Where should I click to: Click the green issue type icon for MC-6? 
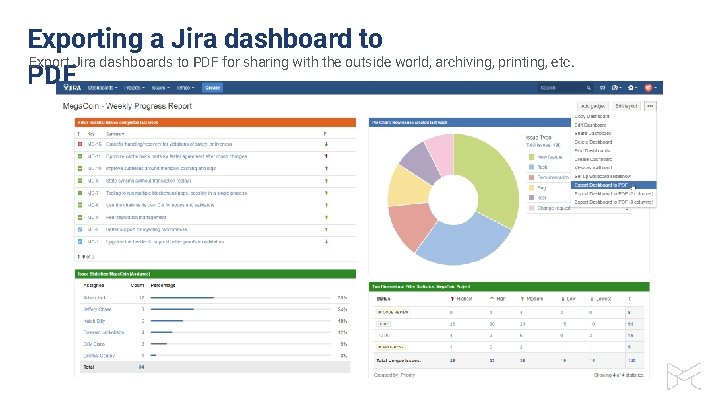pos(80,205)
